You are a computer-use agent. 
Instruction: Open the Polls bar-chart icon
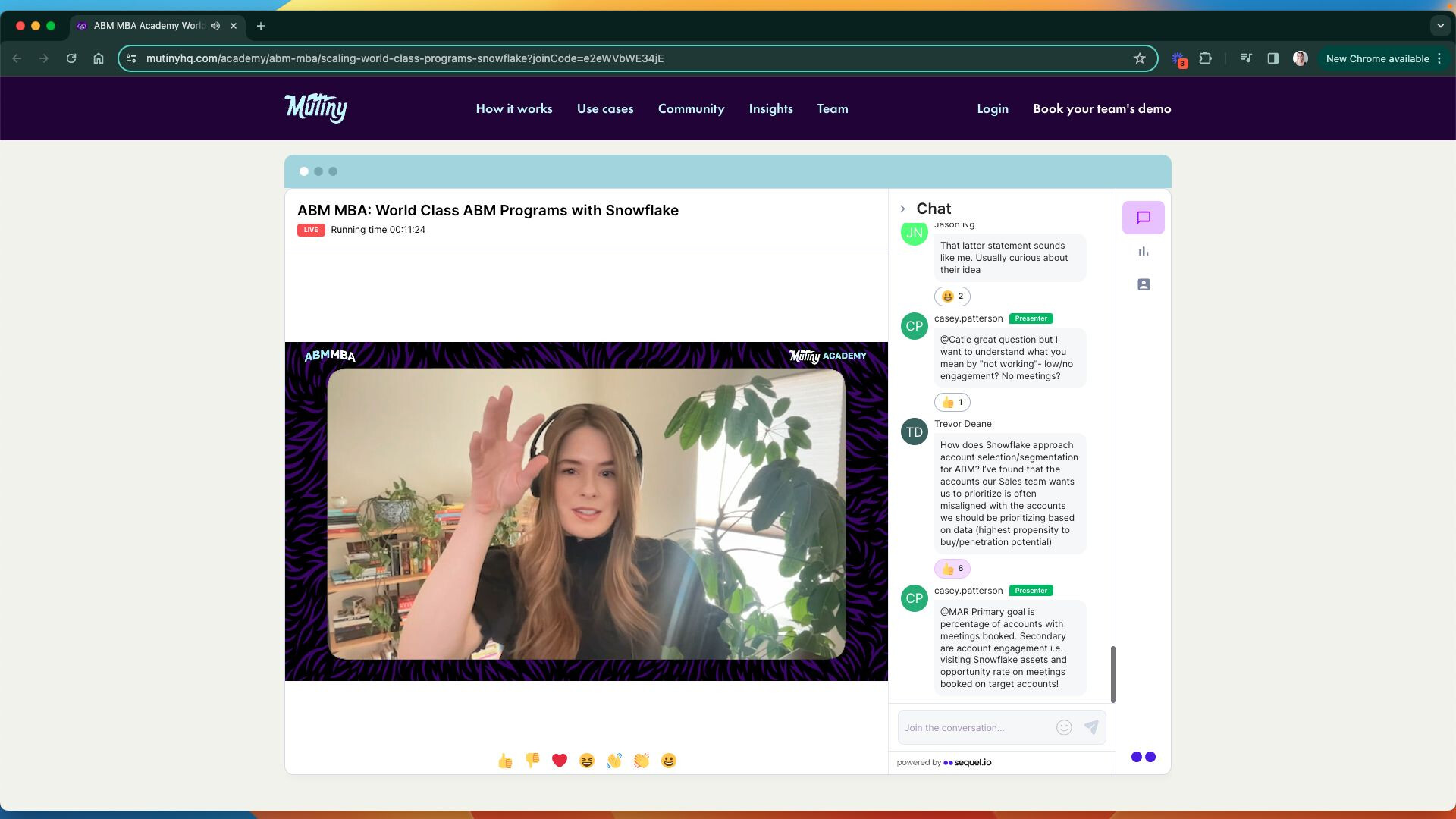click(1143, 252)
